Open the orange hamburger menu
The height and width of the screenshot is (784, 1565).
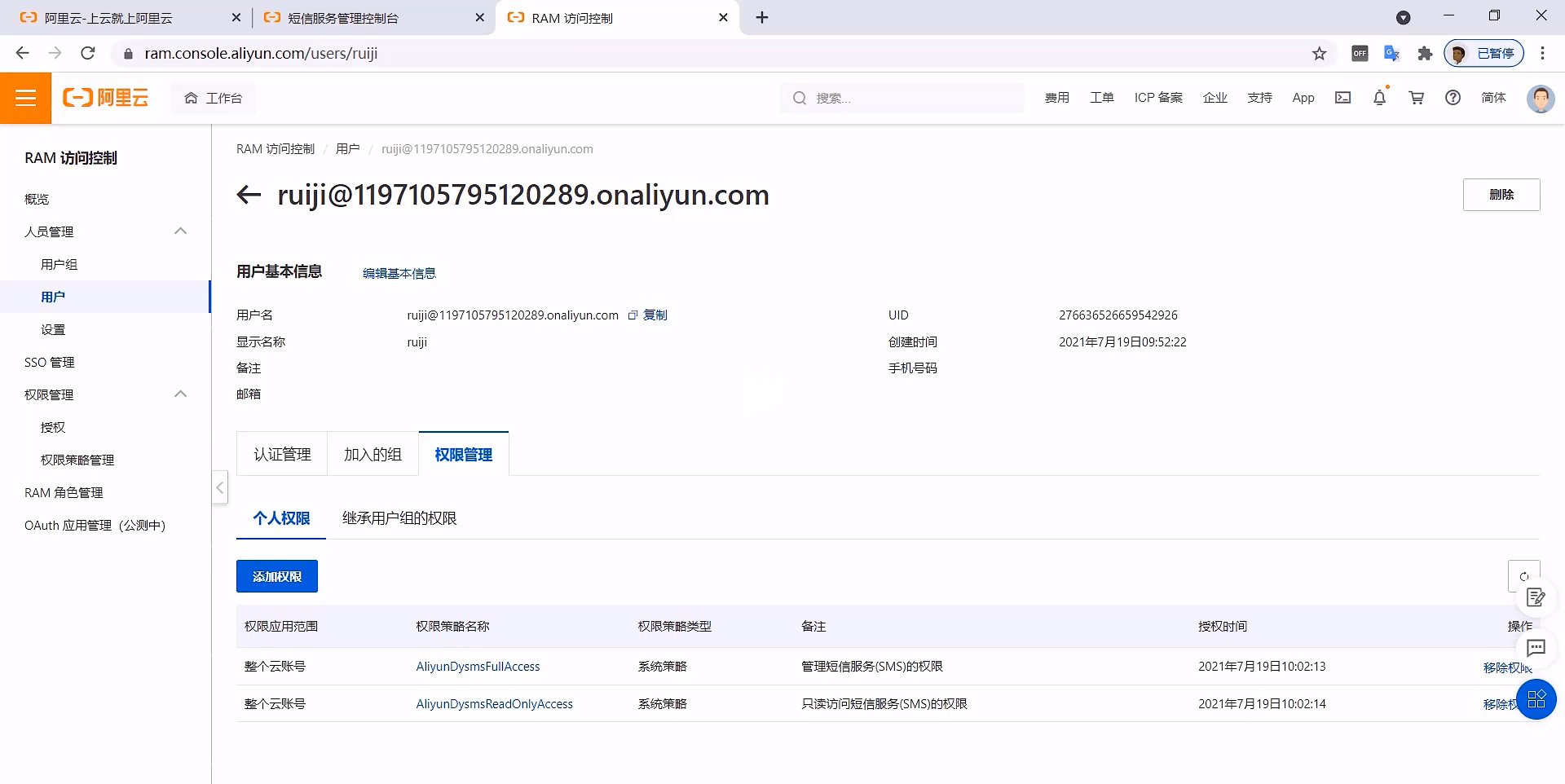pyautogui.click(x=25, y=98)
